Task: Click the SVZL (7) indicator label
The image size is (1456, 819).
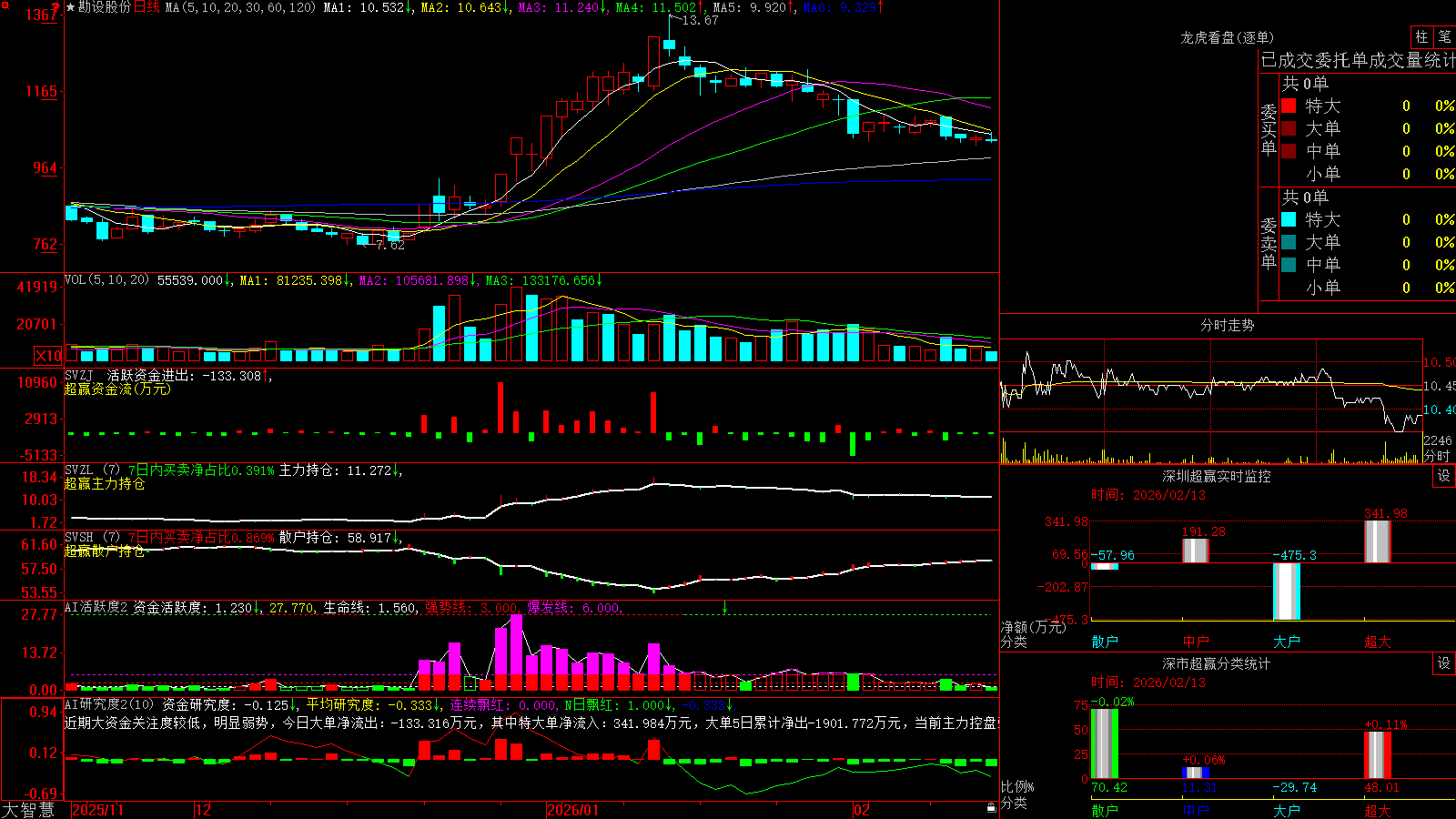Action: coord(92,470)
